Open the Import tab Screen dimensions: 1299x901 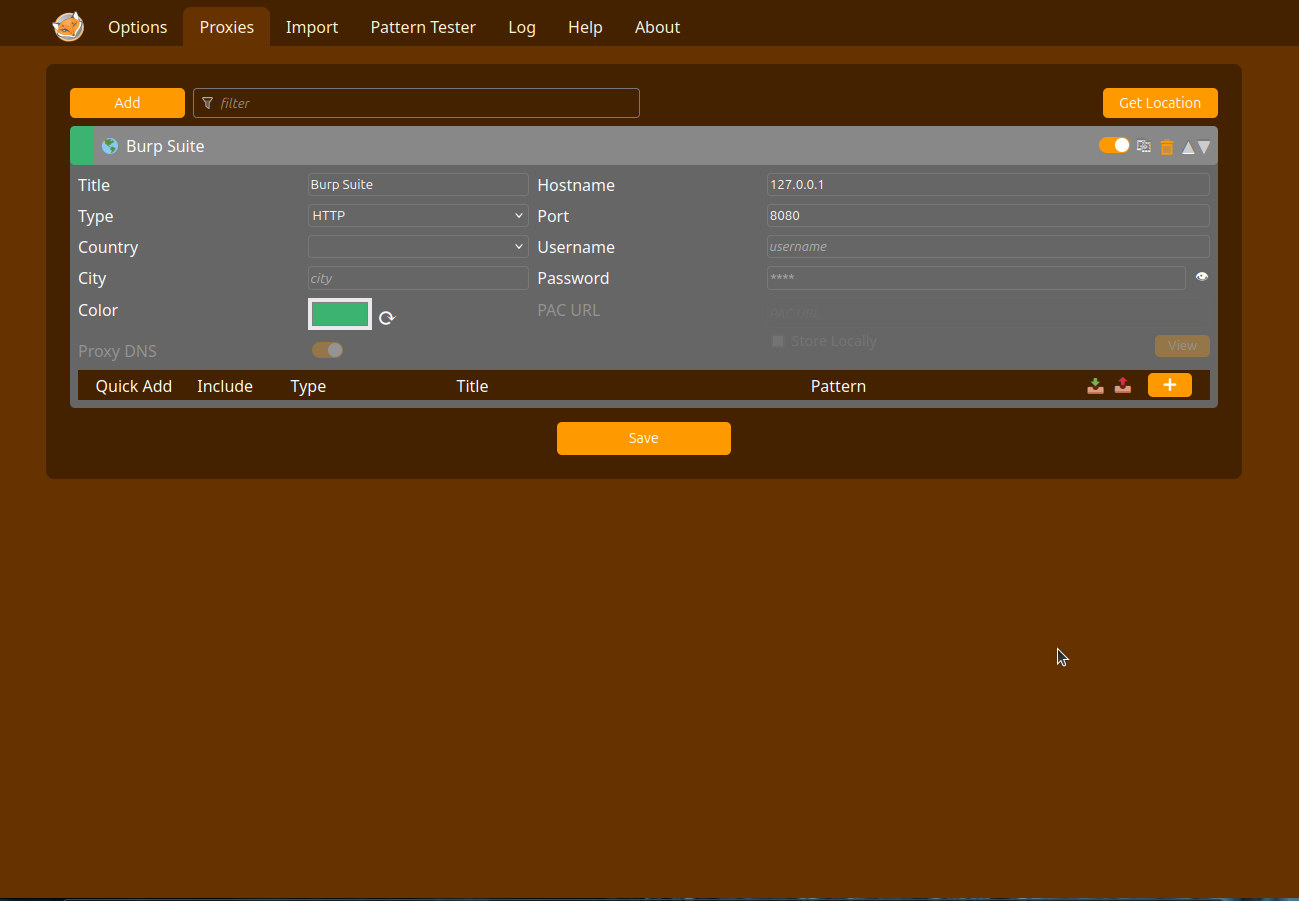pyautogui.click(x=312, y=27)
